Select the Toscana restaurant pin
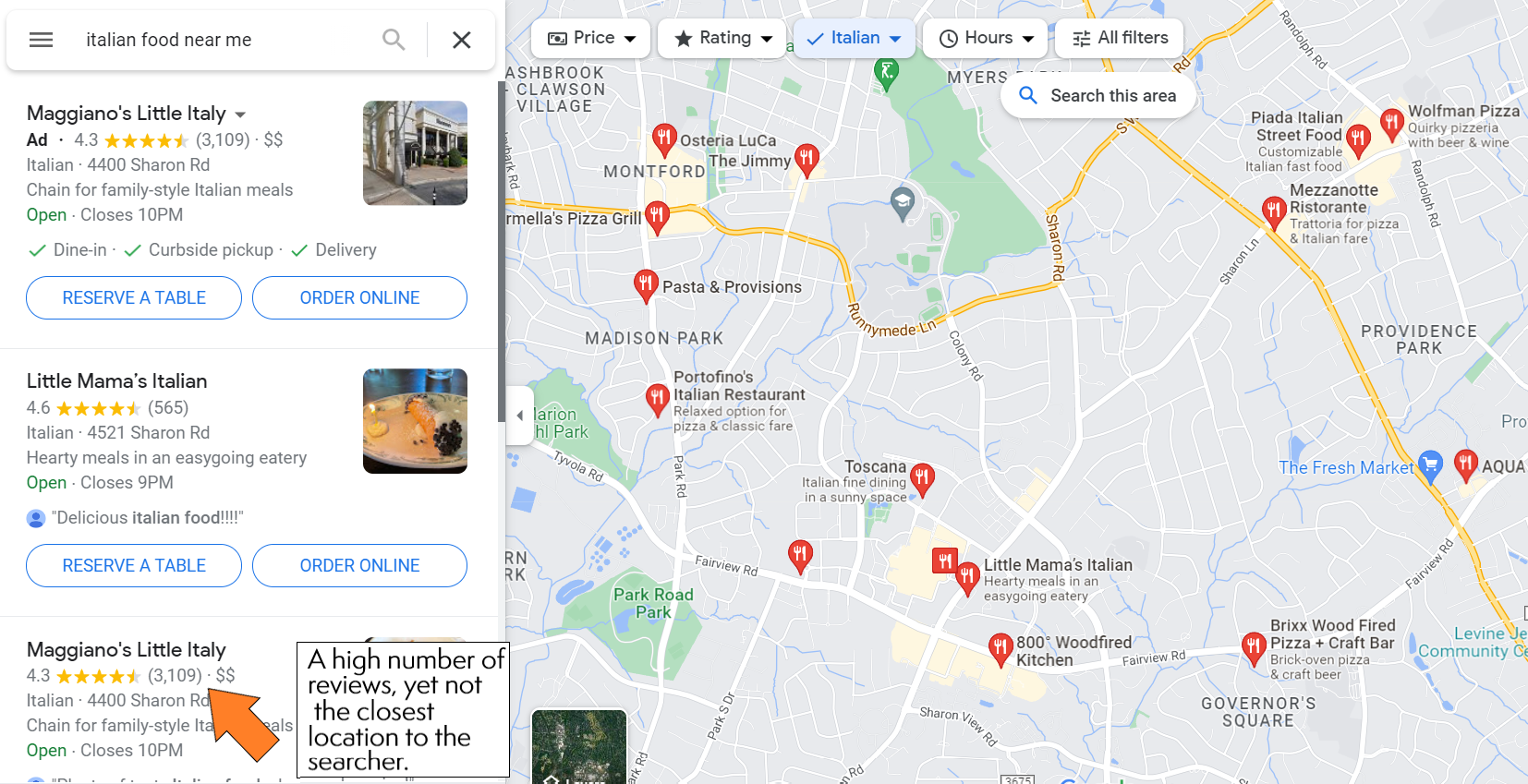 (x=922, y=479)
